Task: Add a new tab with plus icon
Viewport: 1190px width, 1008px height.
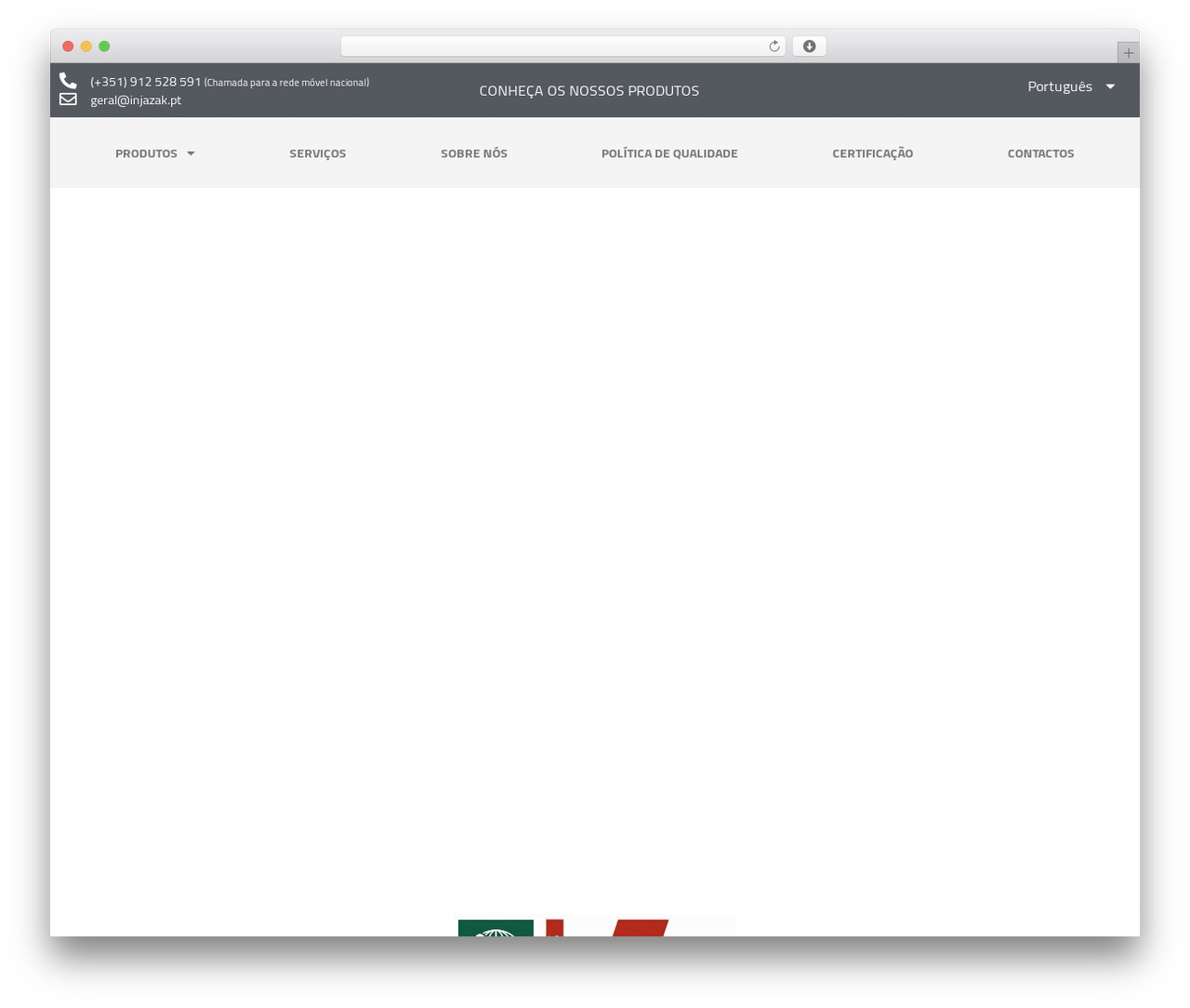Action: (1128, 53)
